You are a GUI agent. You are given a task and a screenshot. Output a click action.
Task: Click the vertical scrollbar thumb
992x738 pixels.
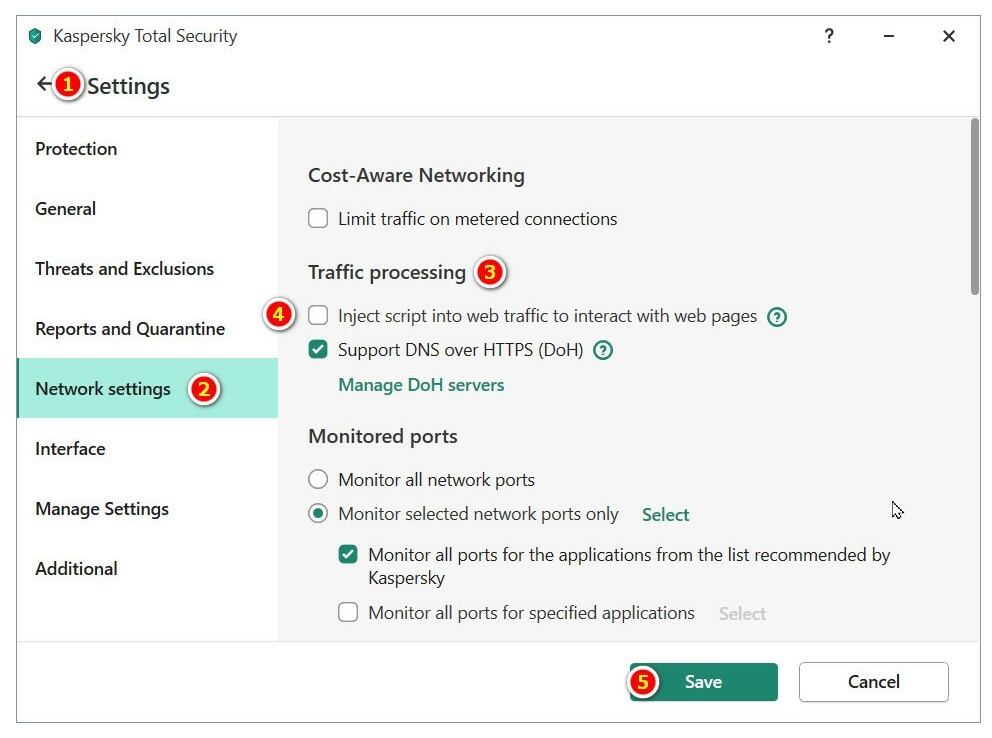coord(975,206)
